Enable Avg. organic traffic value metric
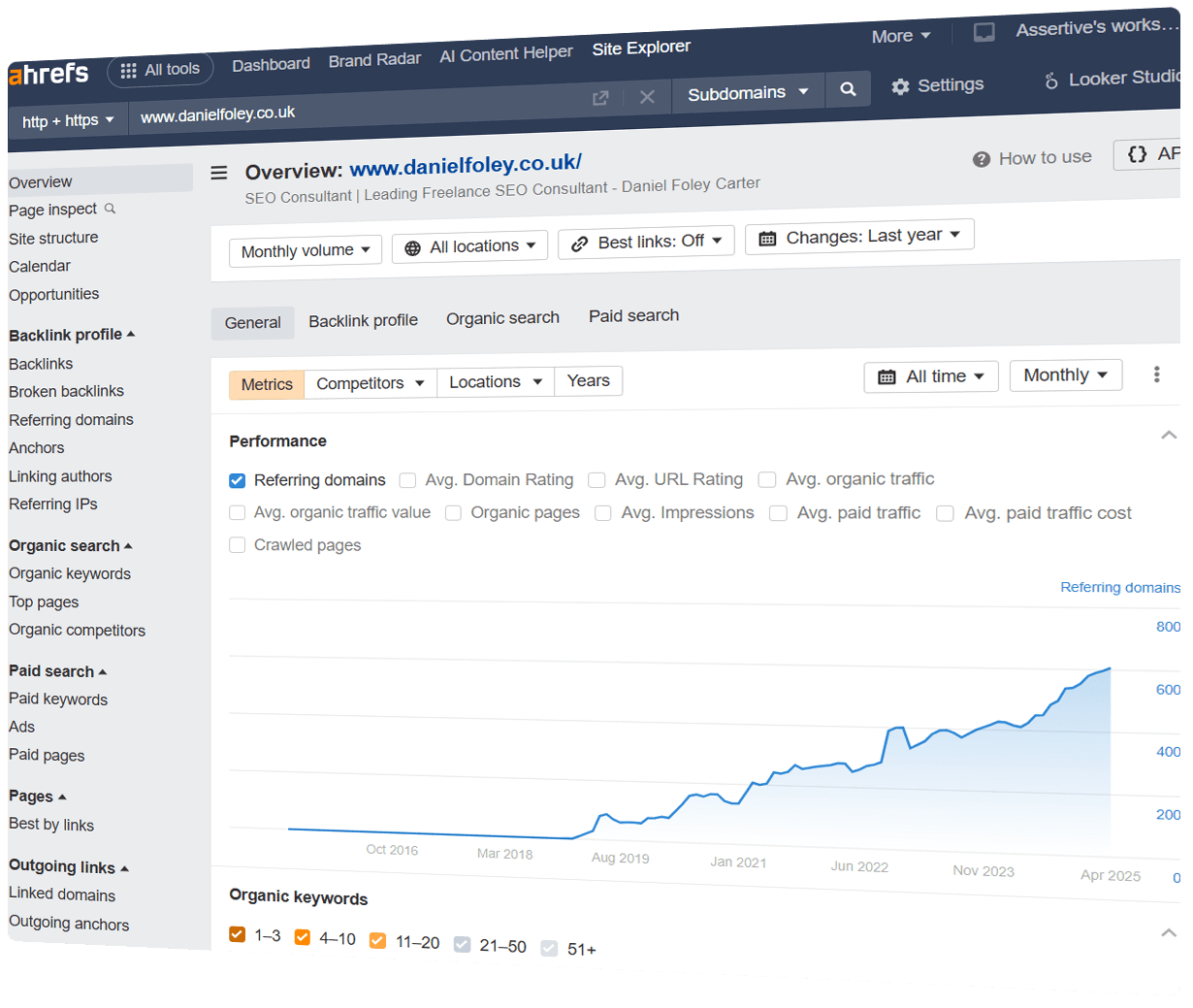The width and height of the screenshot is (1193, 1008). [x=237, y=512]
